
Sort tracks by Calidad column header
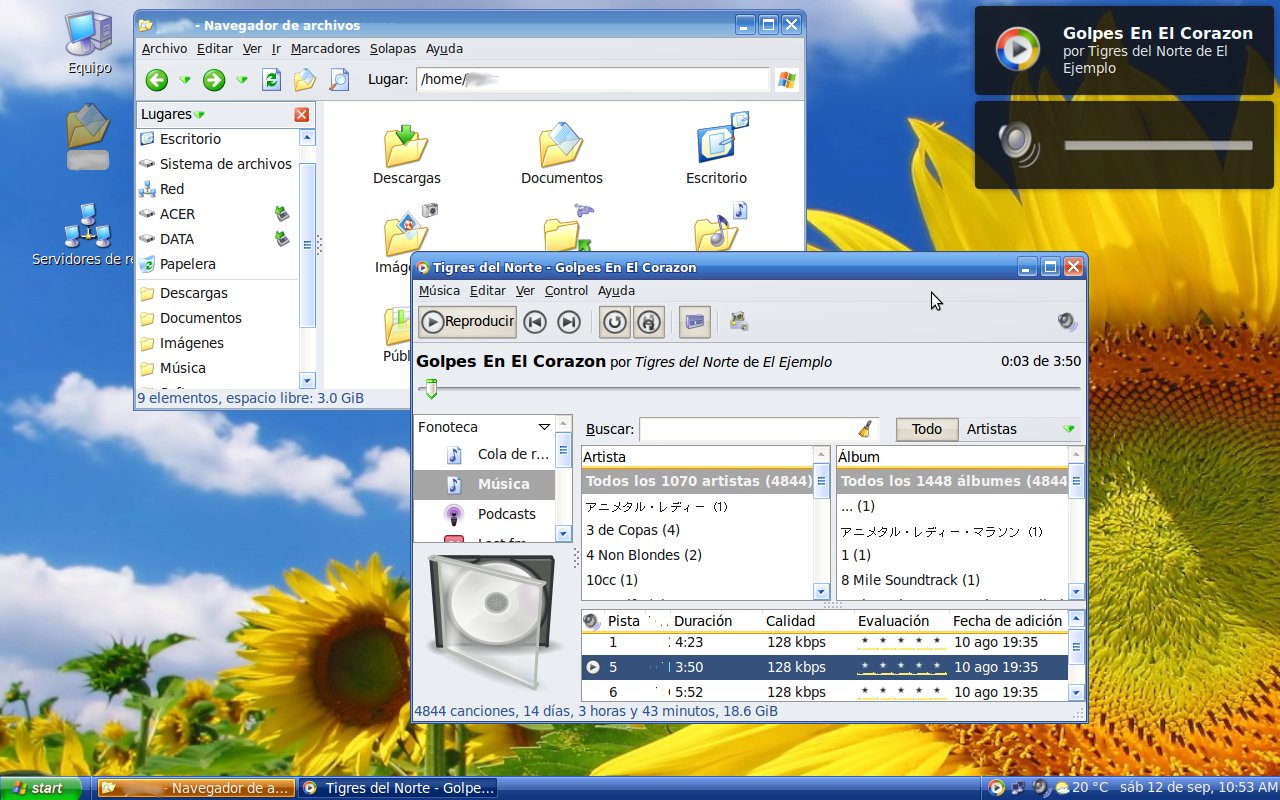click(807, 621)
